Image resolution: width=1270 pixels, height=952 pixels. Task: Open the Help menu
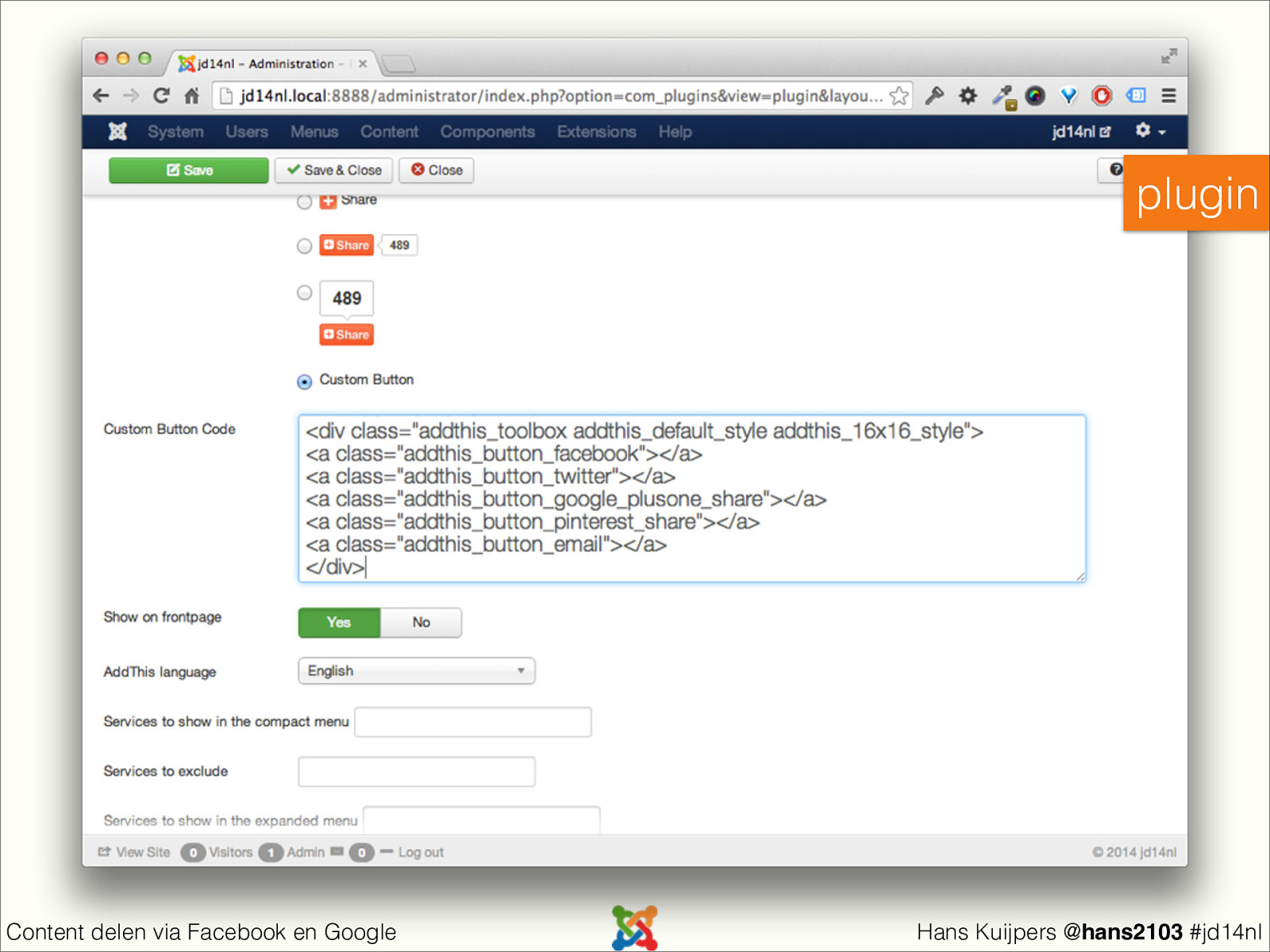(x=675, y=132)
